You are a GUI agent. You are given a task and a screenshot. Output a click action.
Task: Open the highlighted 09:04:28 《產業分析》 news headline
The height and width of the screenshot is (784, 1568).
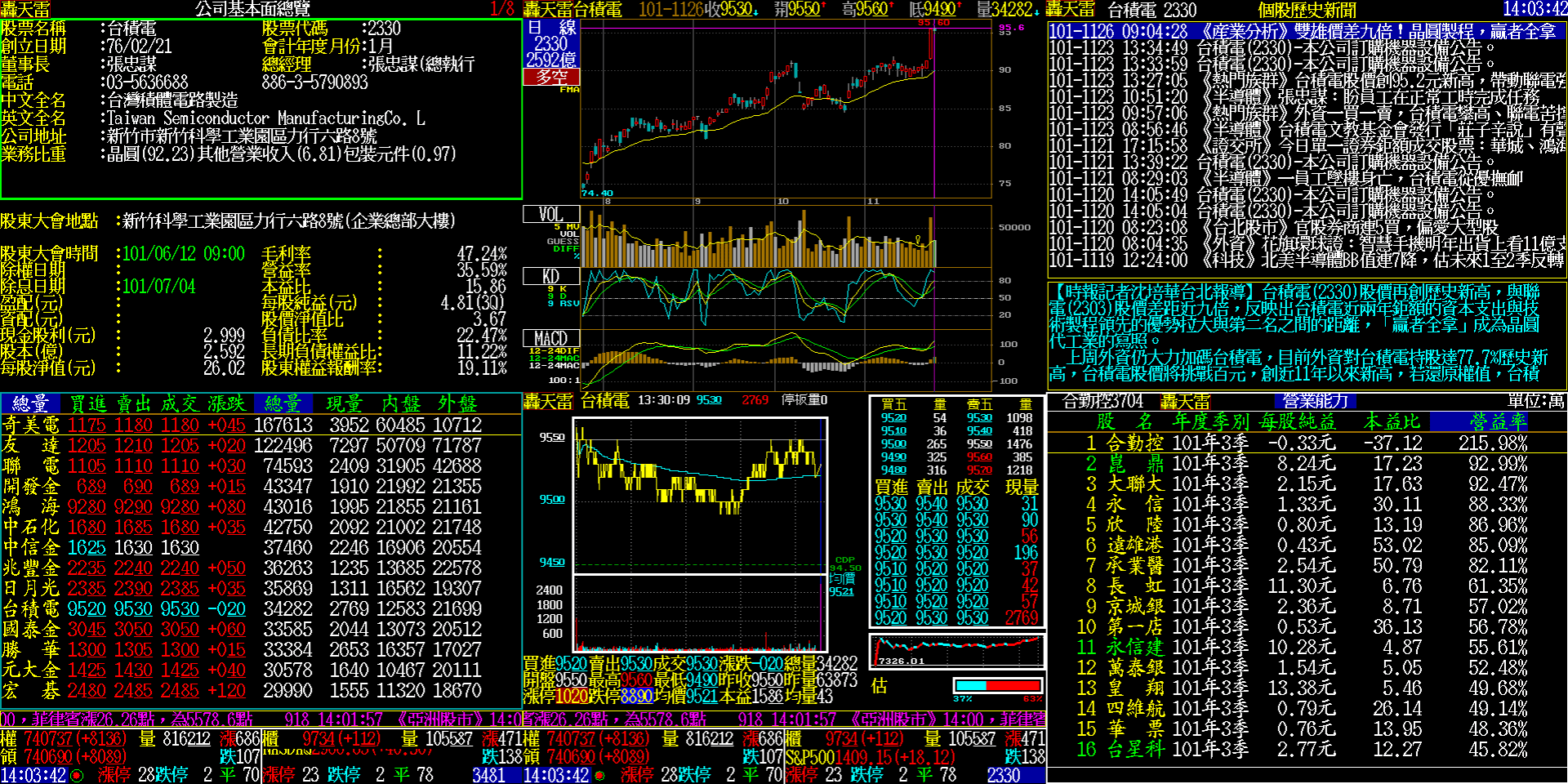pos(1307,31)
